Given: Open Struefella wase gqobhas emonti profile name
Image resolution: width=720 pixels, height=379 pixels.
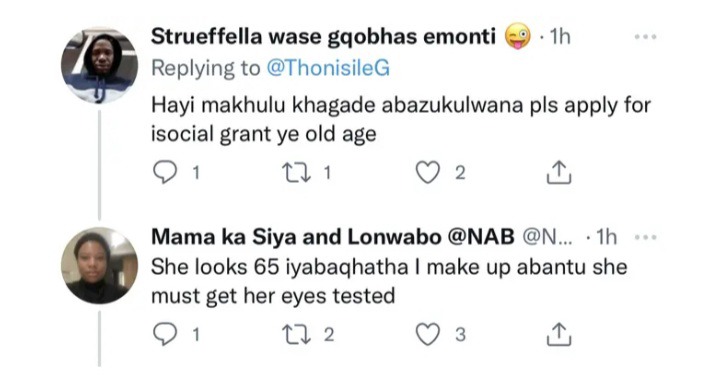Looking at the screenshot, I should tap(323, 37).
